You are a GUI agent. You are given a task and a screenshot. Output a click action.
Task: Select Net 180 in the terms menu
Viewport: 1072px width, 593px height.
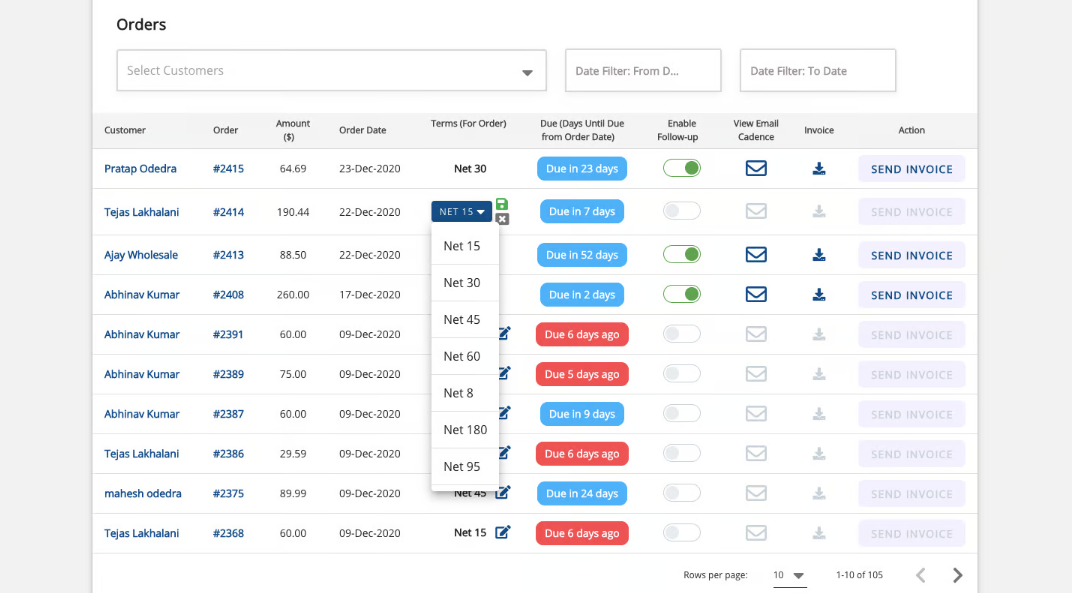[x=465, y=430]
